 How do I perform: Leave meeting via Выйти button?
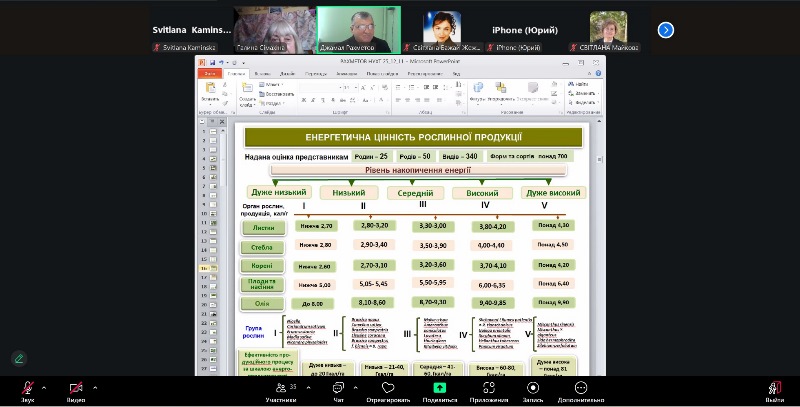click(774, 391)
